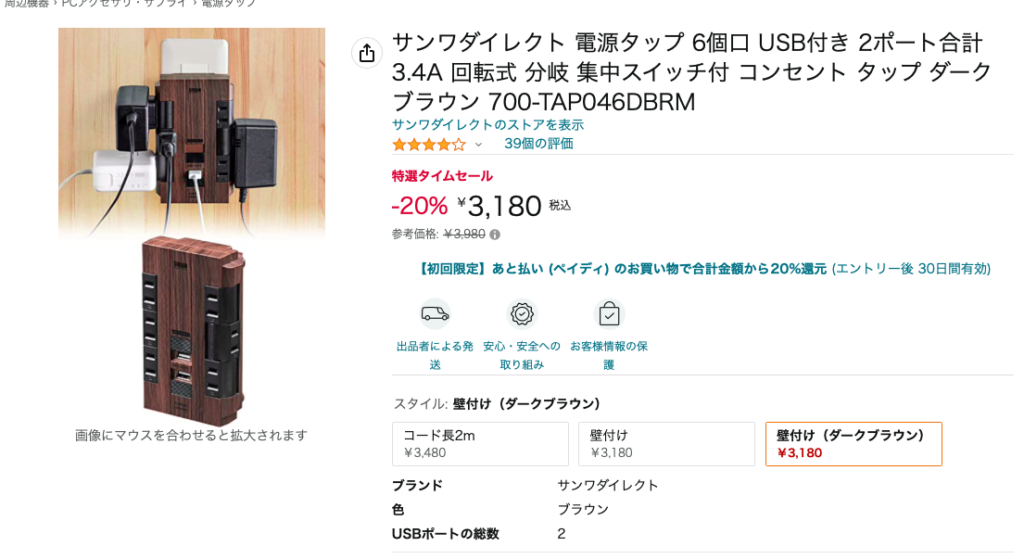Click the info icon next to reference price
The width and height of the screenshot is (1024, 559).
tap(495, 234)
